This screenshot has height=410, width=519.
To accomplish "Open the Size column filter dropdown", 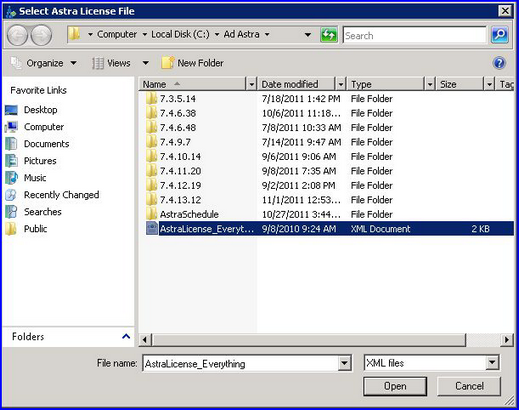I will pos(489,84).
